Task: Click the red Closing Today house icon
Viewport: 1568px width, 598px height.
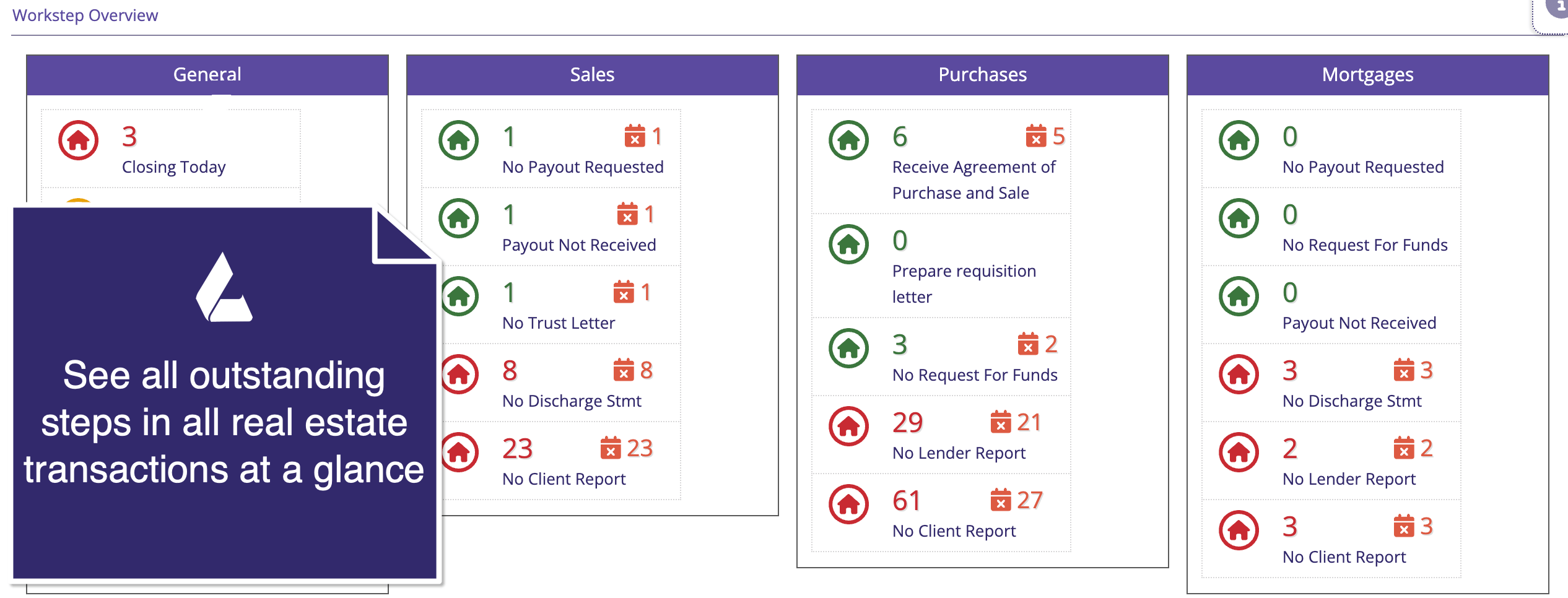Action: [78, 141]
